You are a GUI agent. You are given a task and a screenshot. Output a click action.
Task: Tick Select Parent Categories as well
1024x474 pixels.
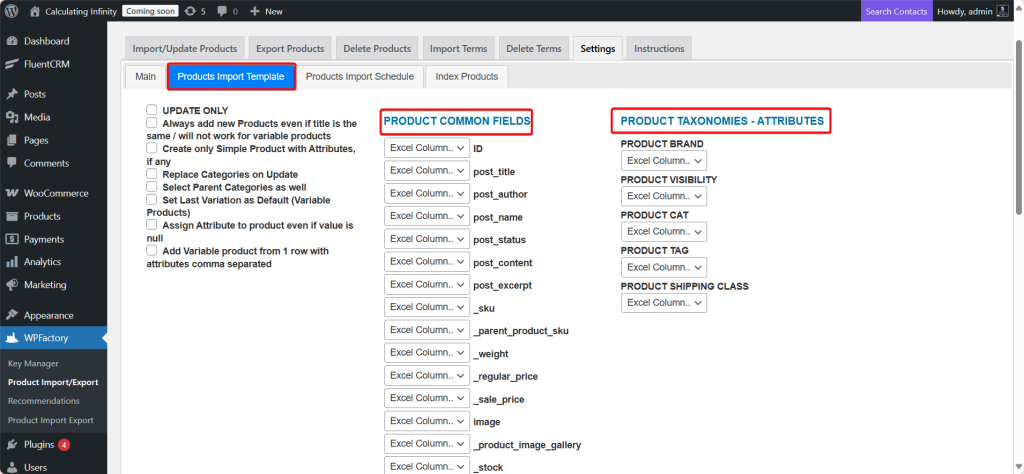click(x=152, y=186)
